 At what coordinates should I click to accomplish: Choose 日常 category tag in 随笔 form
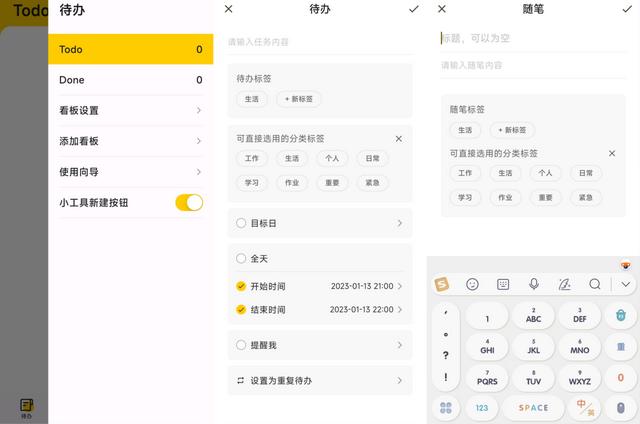tap(586, 173)
